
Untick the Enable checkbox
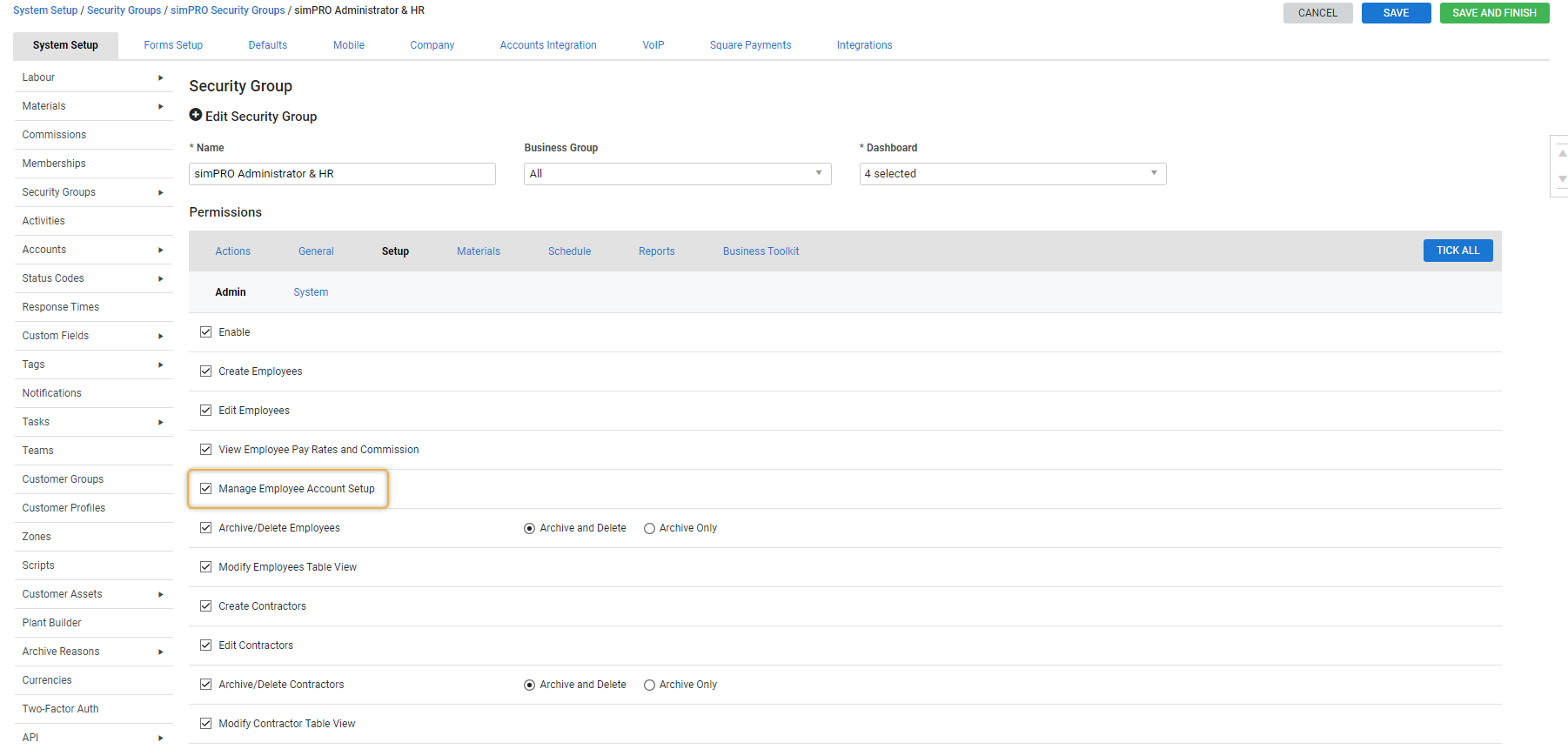(x=206, y=332)
